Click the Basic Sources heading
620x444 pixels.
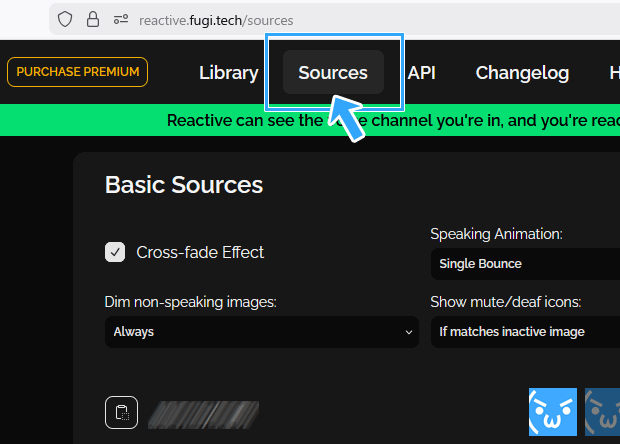tap(184, 185)
